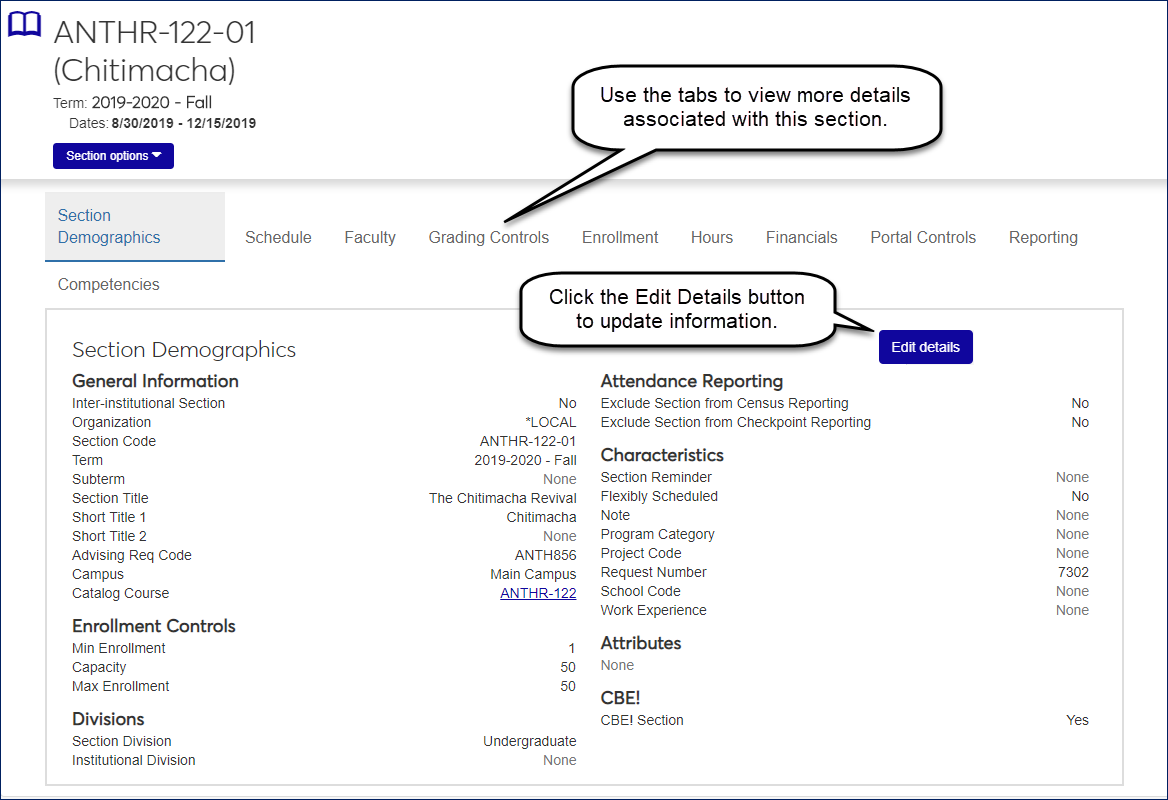Open the Faculty tab
This screenshot has width=1168, height=800.
pos(370,238)
